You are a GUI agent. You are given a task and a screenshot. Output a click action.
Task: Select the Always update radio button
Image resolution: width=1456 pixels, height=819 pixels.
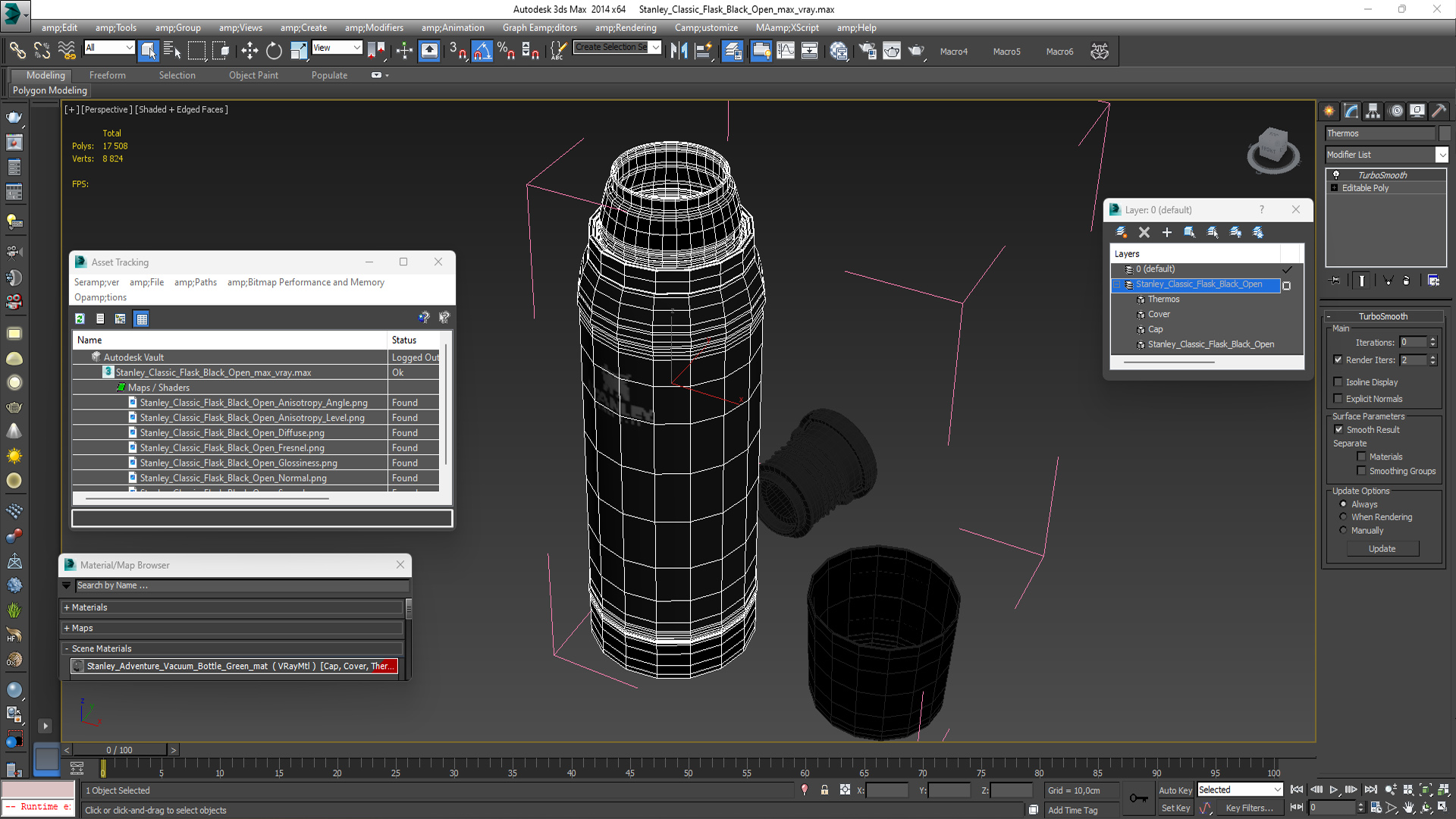click(x=1343, y=504)
